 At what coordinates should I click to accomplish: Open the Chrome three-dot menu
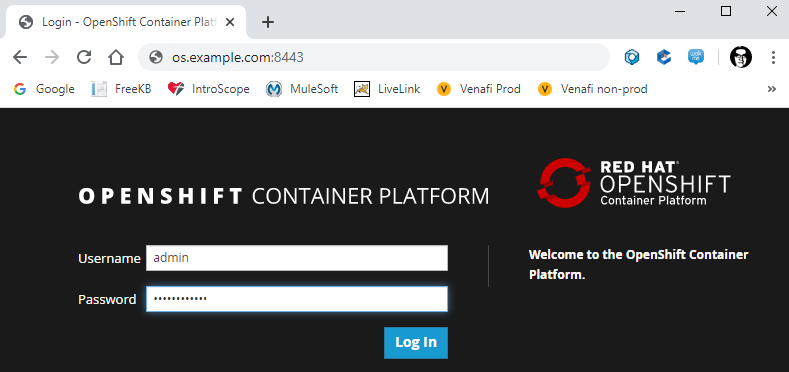[x=773, y=57]
